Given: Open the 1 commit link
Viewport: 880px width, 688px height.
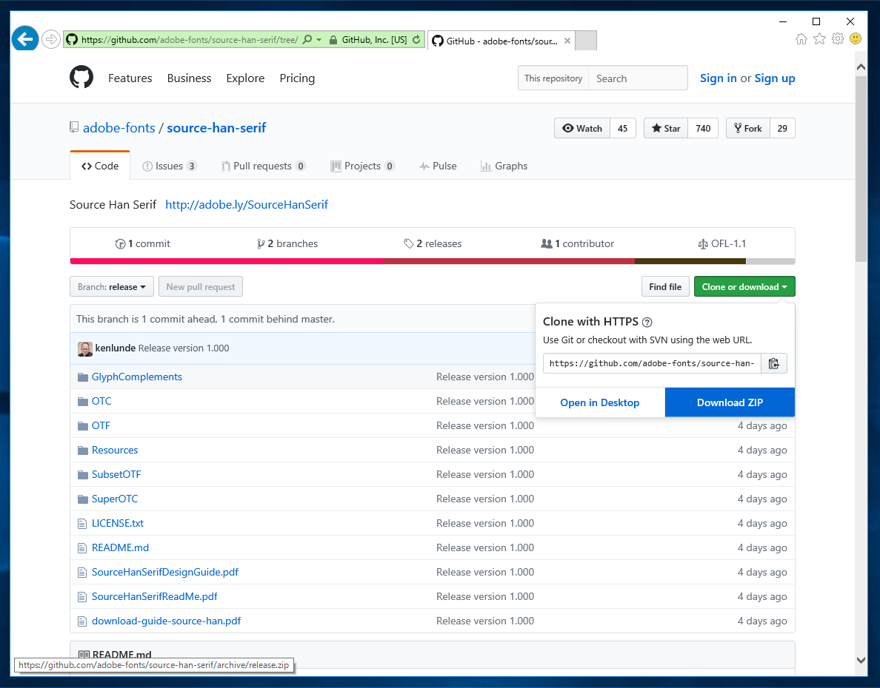Looking at the screenshot, I should pyautogui.click(x=143, y=244).
